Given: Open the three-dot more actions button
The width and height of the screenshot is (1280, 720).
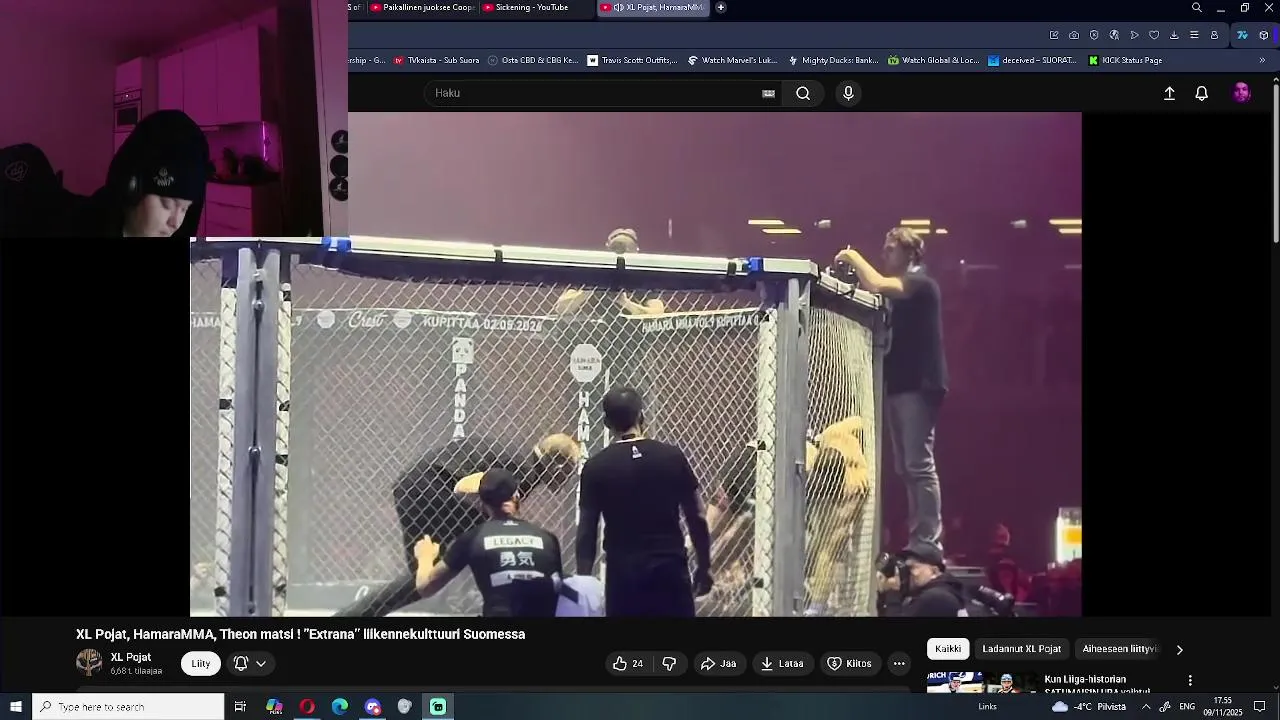Looking at the screenshot, I should (899, 663).
